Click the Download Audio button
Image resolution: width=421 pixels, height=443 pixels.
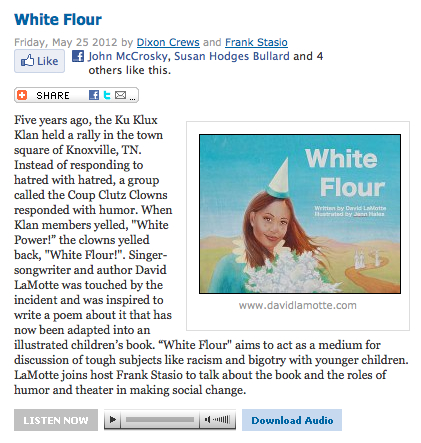(x=292, y=420)
